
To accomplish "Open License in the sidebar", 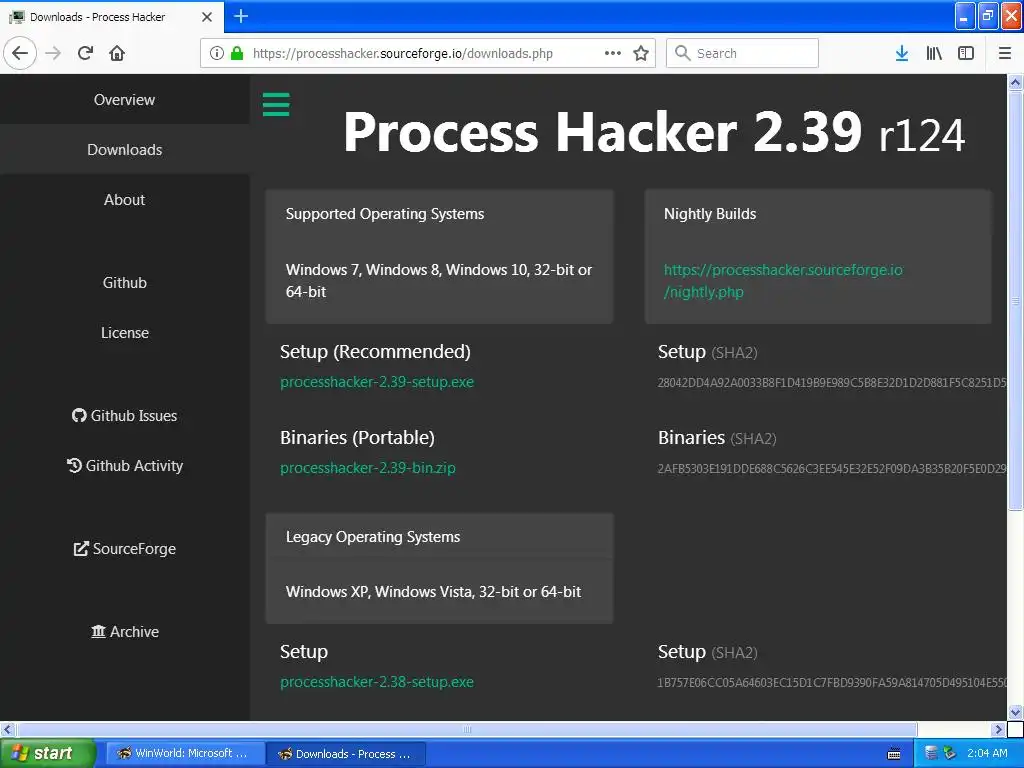I will point(124,333).
